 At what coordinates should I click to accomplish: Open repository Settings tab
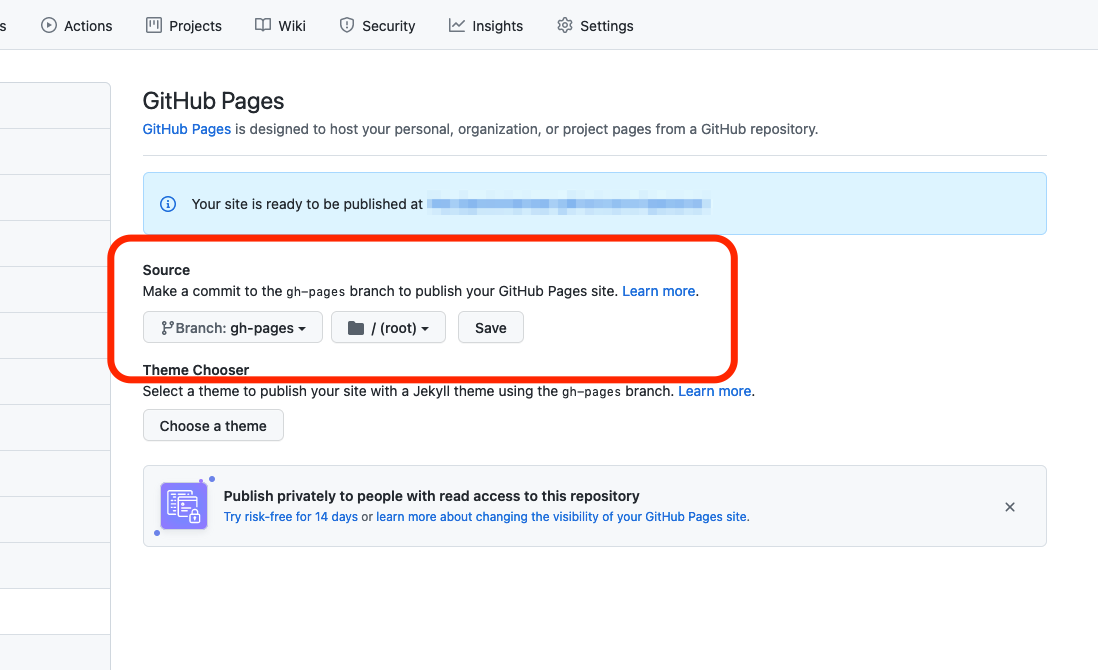[x=595, y=26]
